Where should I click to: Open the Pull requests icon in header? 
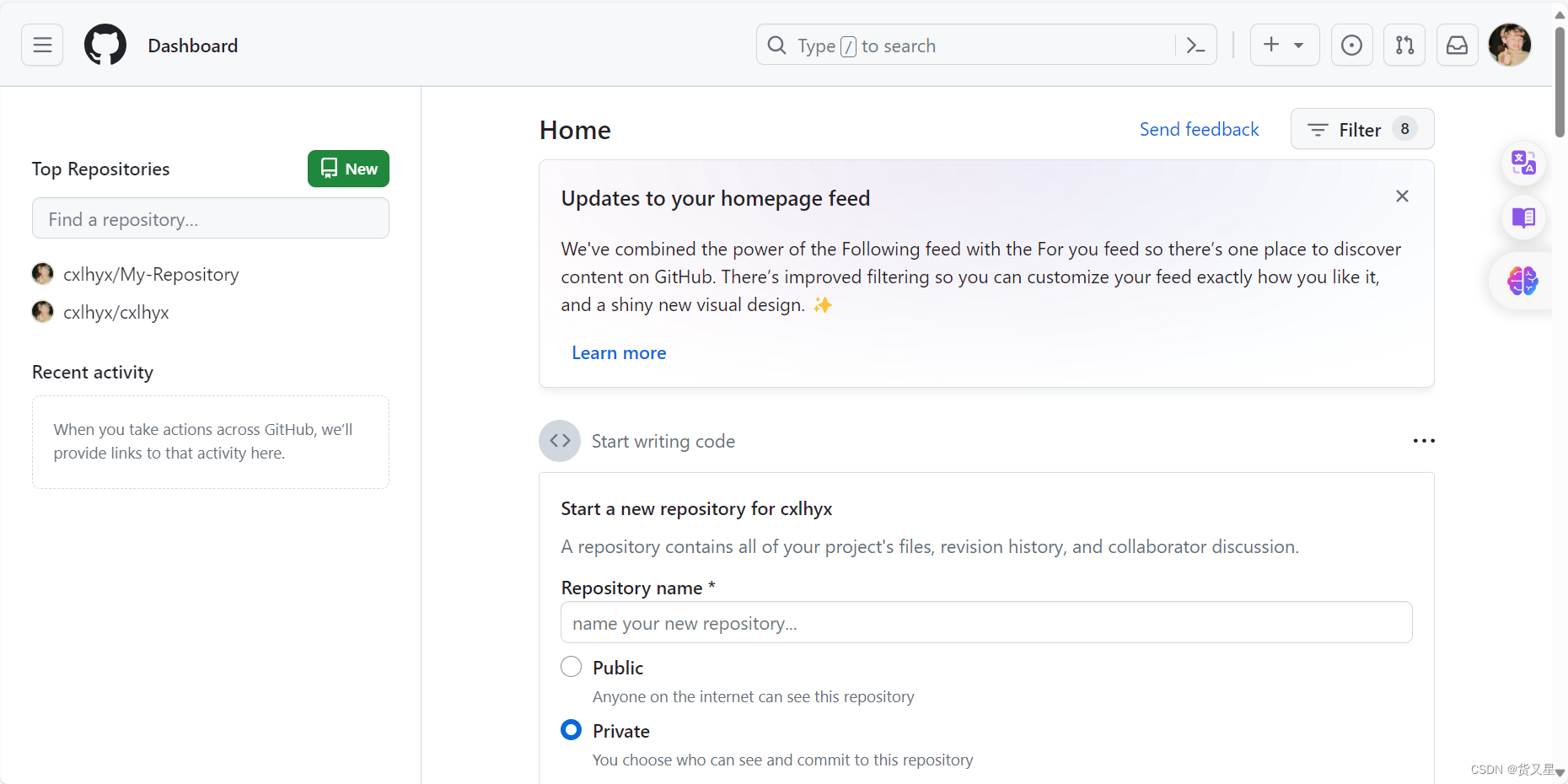1404,45
